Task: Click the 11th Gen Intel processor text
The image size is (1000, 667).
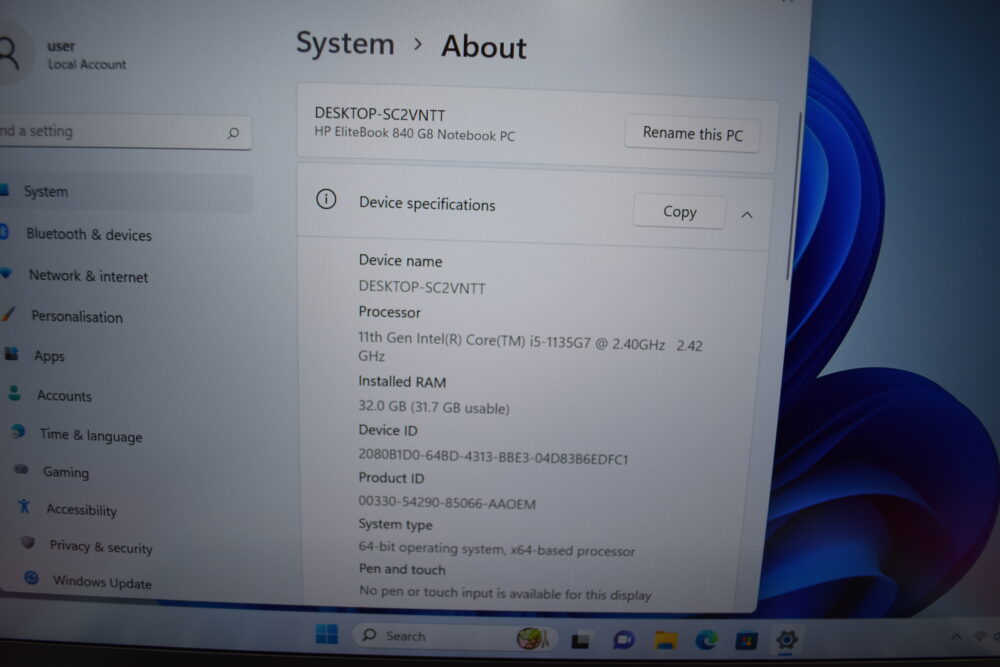Action: click(530, 347)
